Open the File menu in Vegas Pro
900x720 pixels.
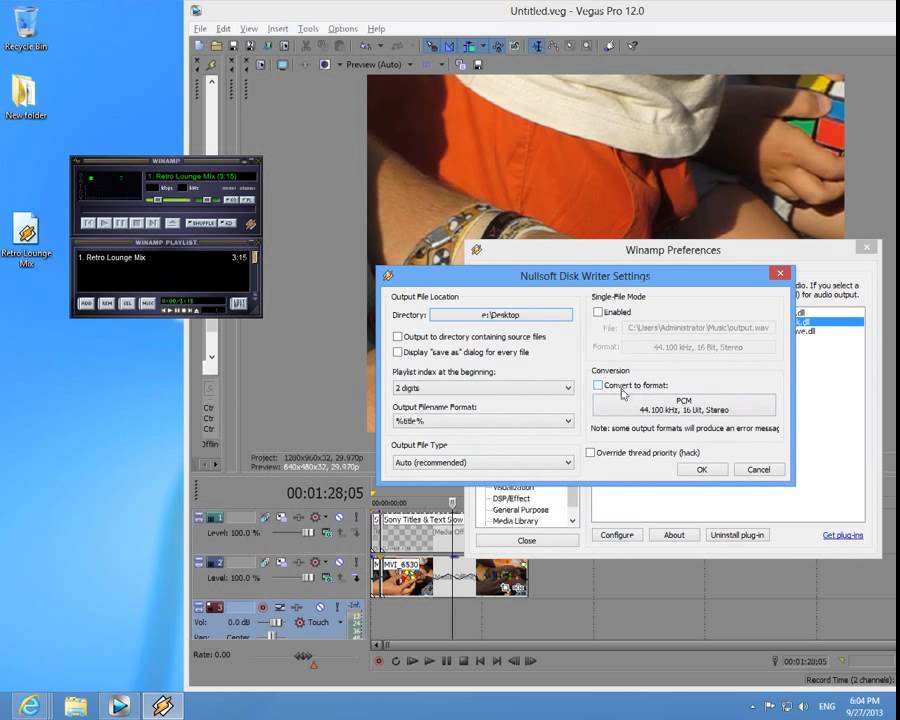pos(200,29)
